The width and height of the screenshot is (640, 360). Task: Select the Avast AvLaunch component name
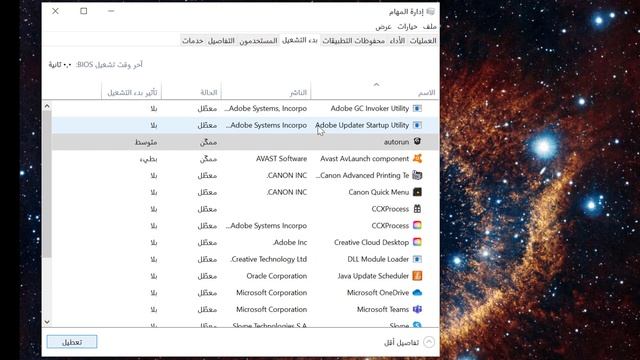[364, 158]
